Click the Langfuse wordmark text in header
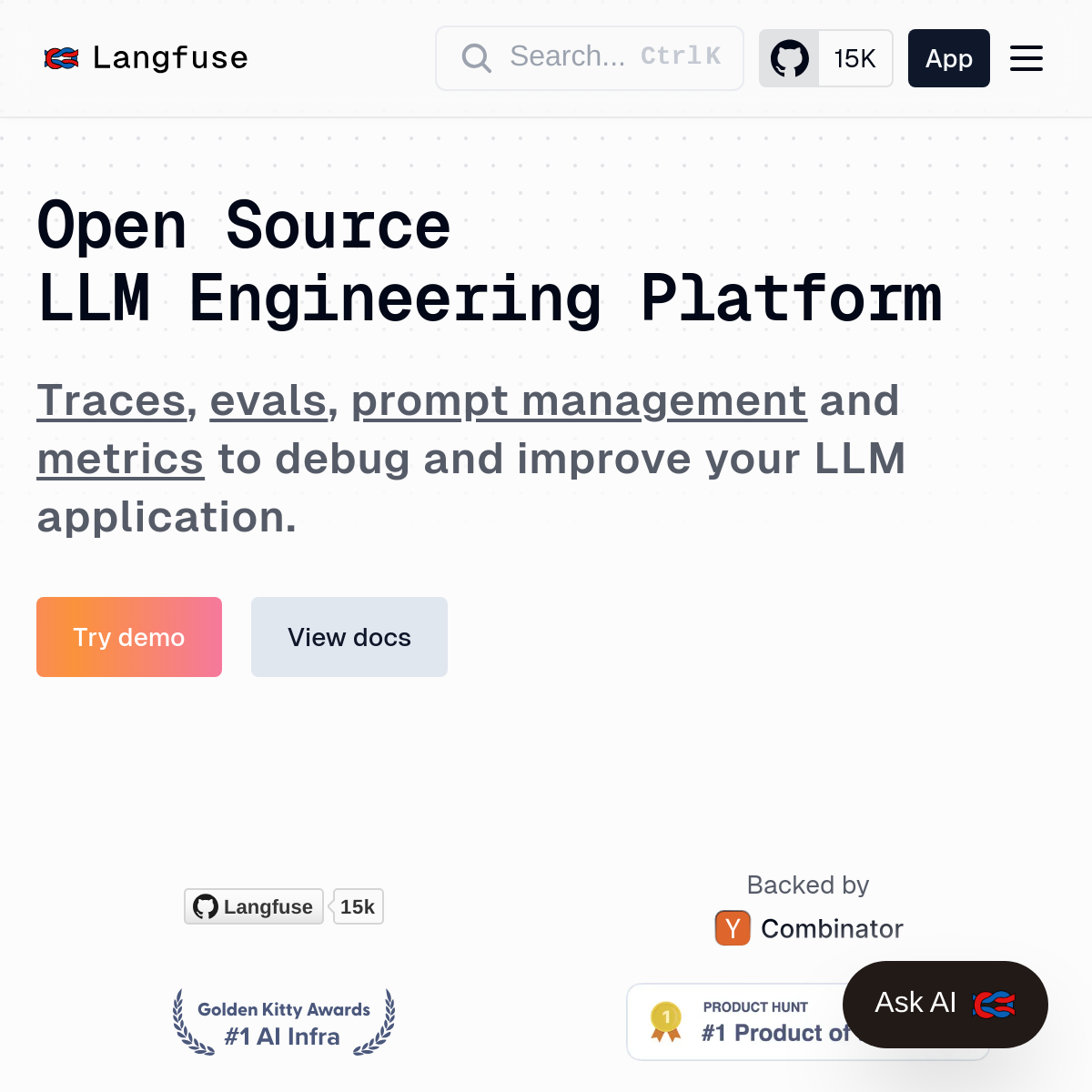Screen dimensions: 1092x1092 click(x=170, y=58)
